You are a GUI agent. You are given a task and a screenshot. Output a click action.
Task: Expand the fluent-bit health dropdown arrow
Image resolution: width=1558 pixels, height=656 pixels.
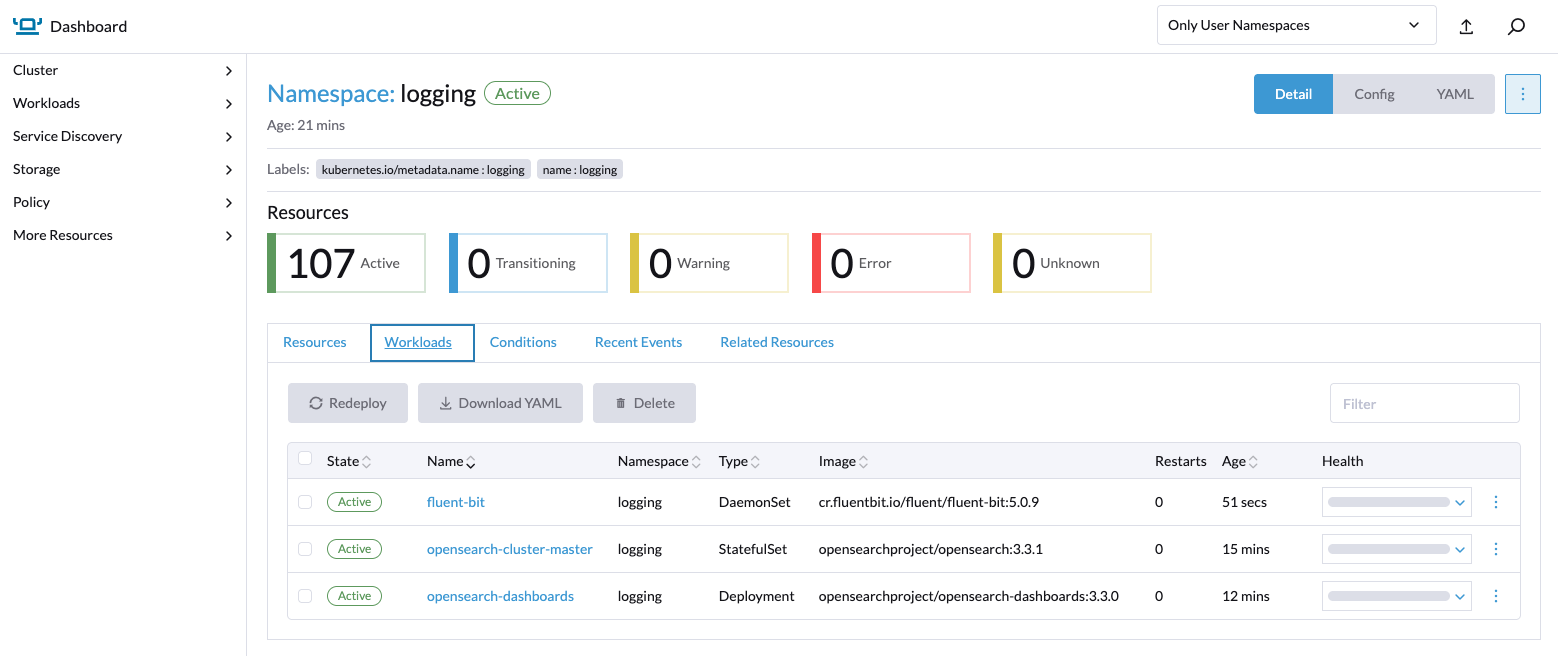pyautogui.click(x=1461, y=502)
